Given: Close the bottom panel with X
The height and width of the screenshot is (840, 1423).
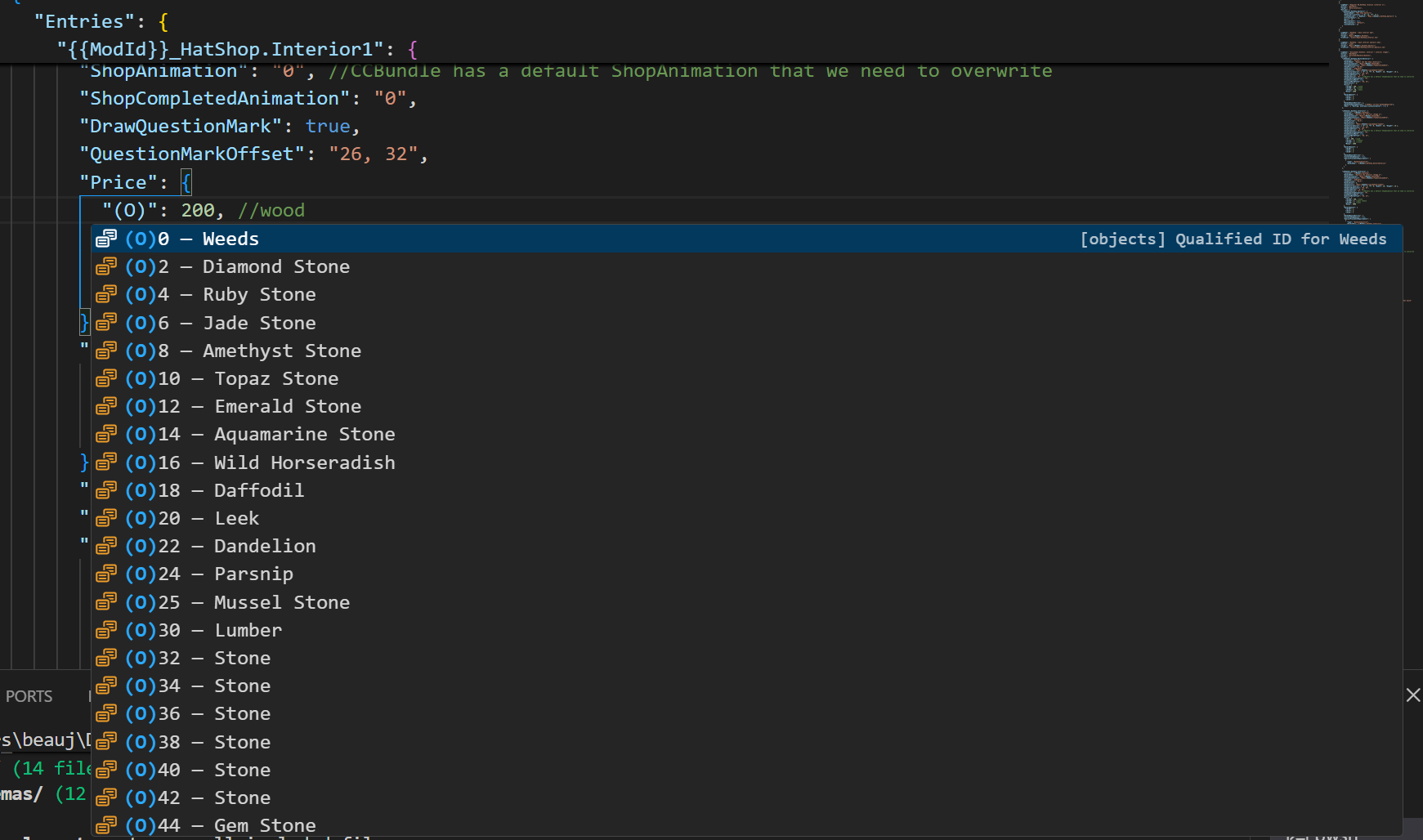Looking at the screenshot, I should click(x=1412, y=695).
